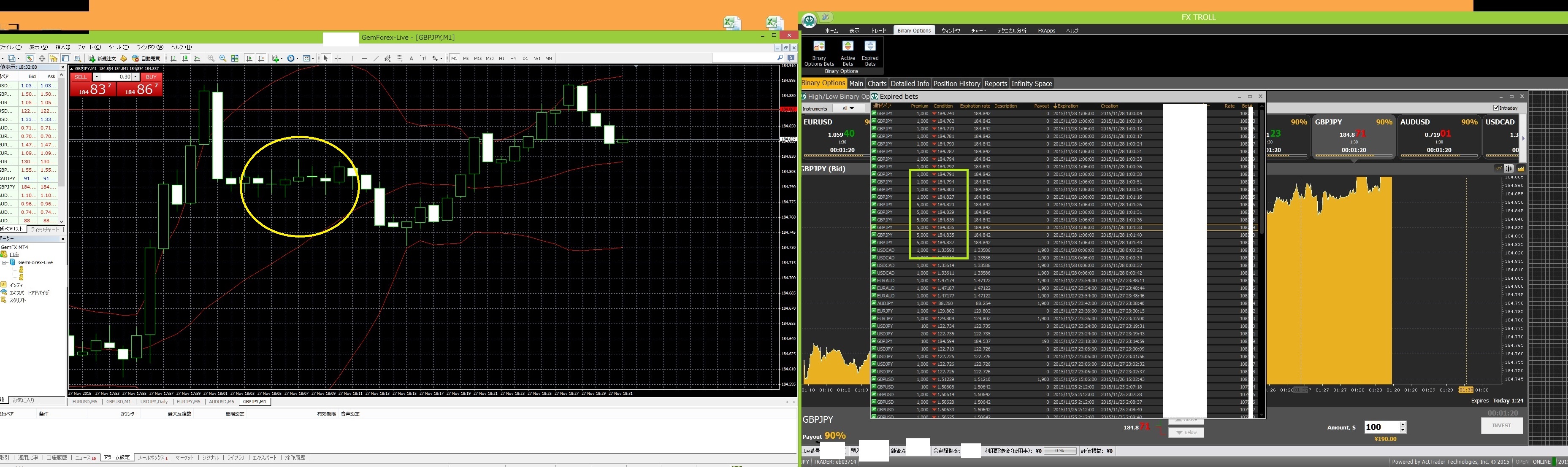Image resolution: width=1568 pixels, height=467 pixels.
Task: Switch to USDJPY,Daily chart tab
Action: 154,402
